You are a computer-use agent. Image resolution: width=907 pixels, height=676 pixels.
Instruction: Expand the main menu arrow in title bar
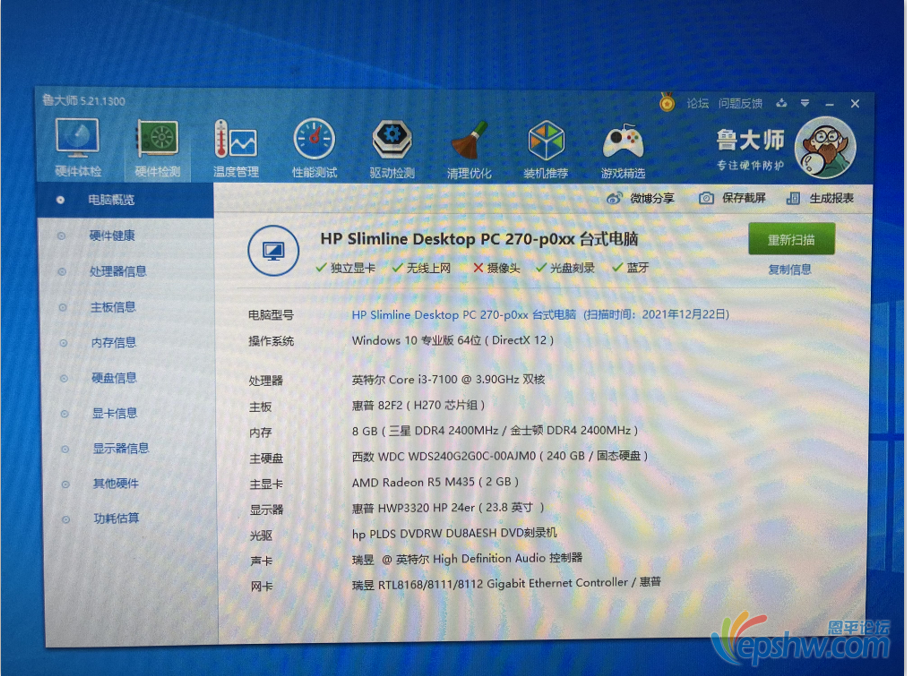click(805, 103)
